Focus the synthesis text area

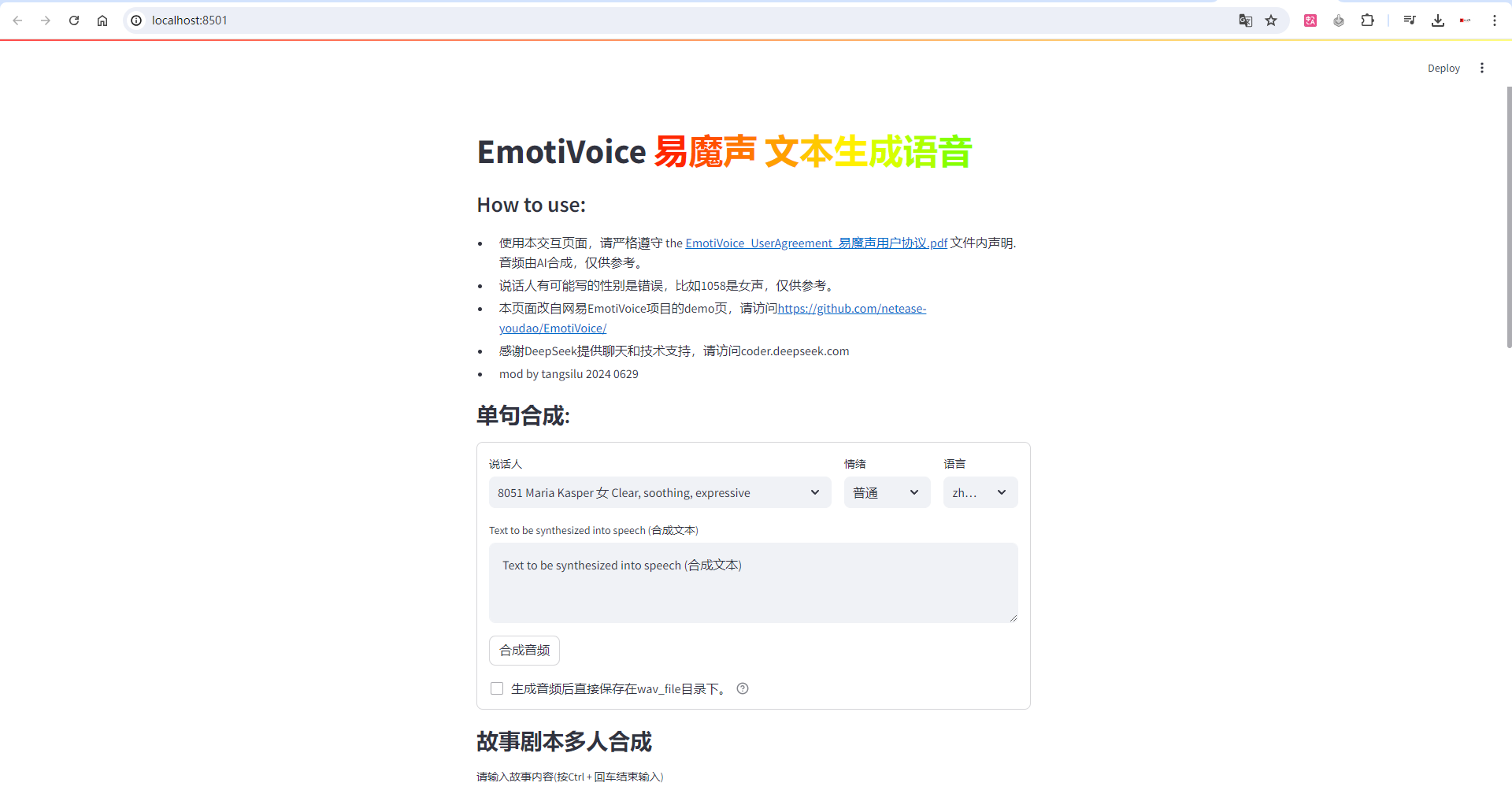754,583
